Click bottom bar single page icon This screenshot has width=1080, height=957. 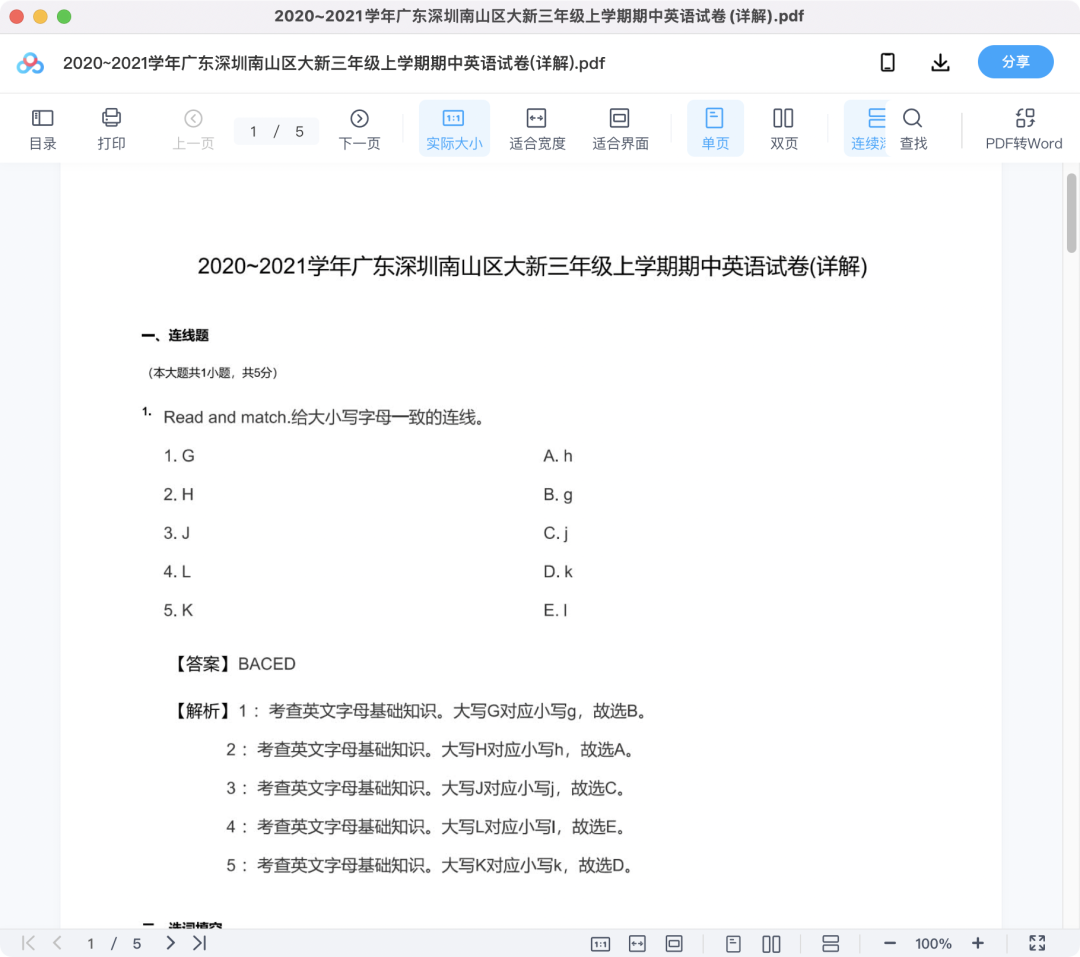pyautogui.click(x=734, y=944)
